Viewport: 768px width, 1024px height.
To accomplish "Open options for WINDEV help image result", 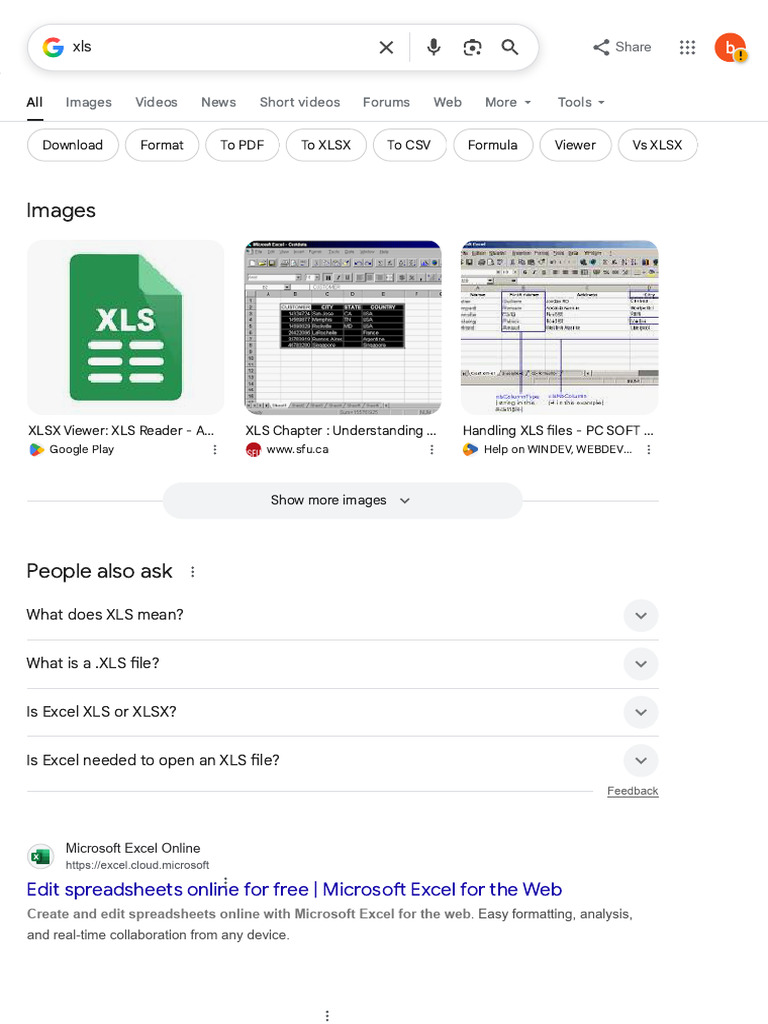I will 648,449.
